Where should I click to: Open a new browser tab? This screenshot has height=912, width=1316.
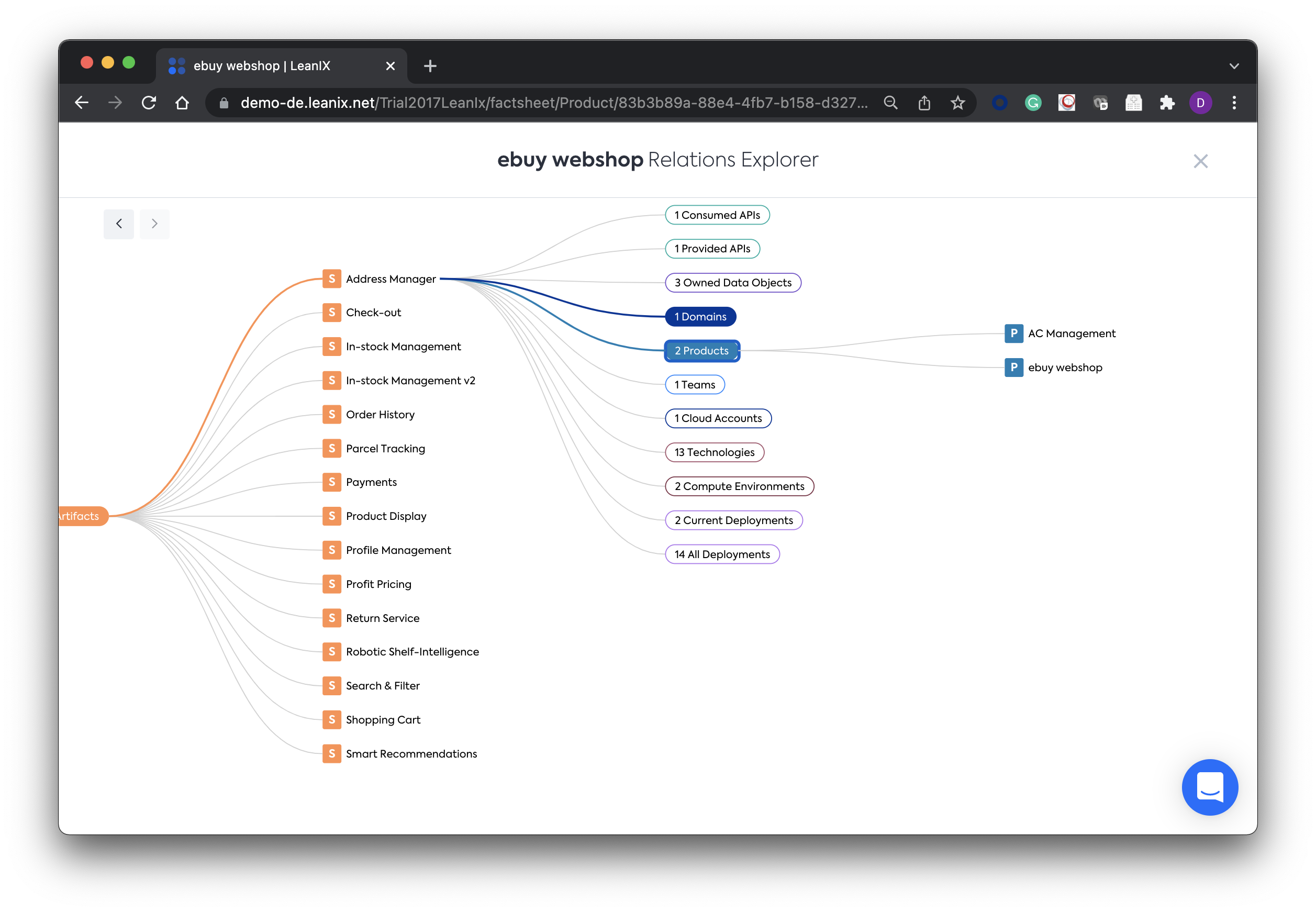(430, 66)
